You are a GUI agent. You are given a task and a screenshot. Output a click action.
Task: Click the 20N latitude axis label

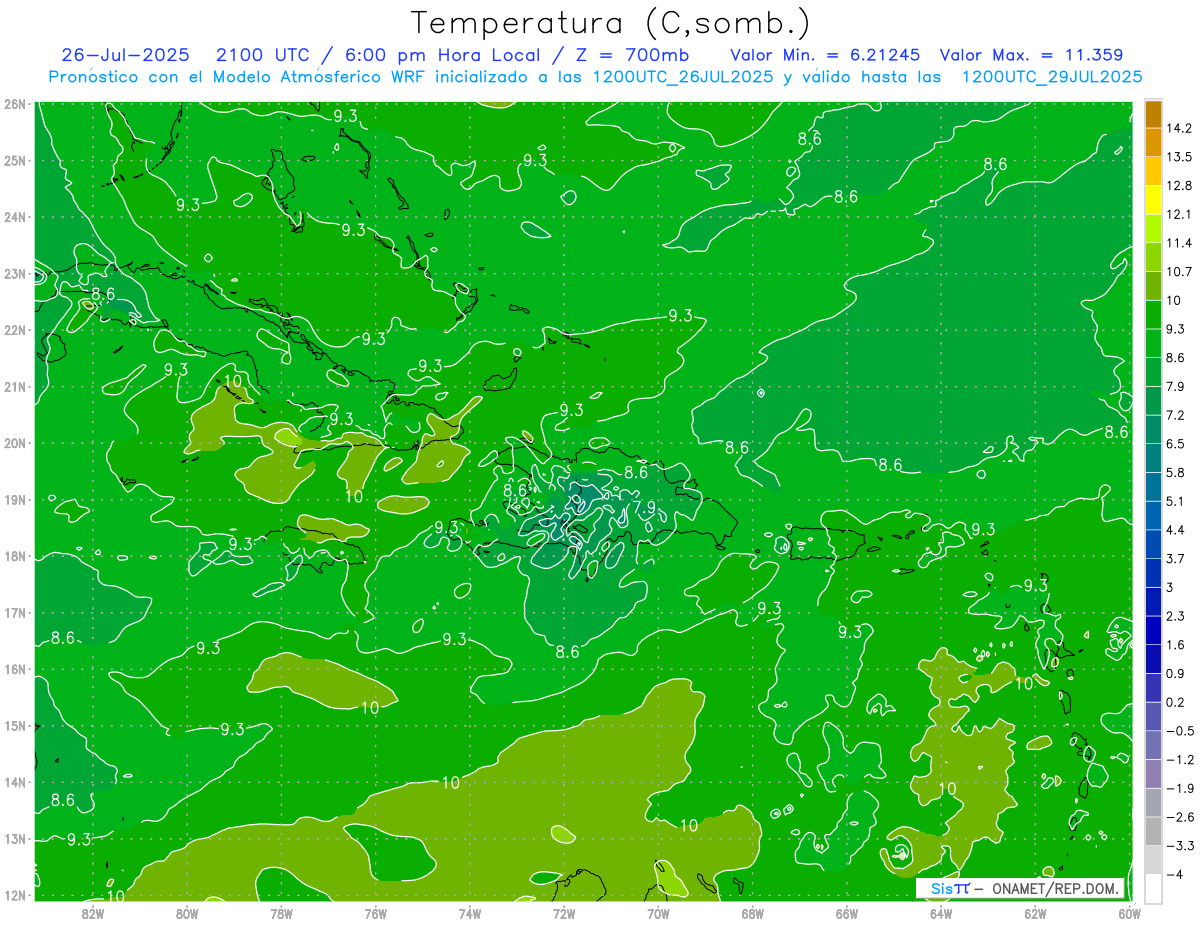pyautogui.click(x=16, y=443)
